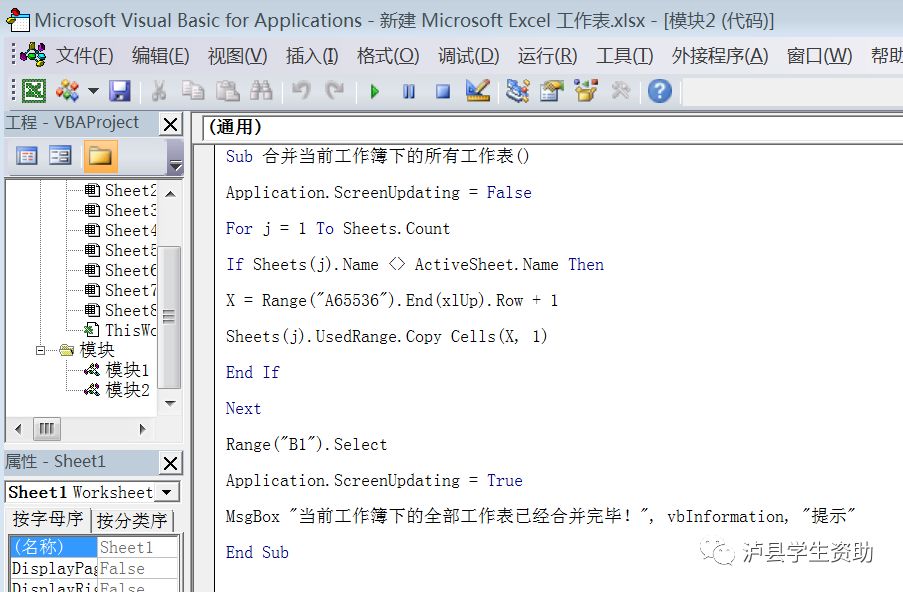
Task: Open Find with the binoculars icon
Action: point(261,91)
